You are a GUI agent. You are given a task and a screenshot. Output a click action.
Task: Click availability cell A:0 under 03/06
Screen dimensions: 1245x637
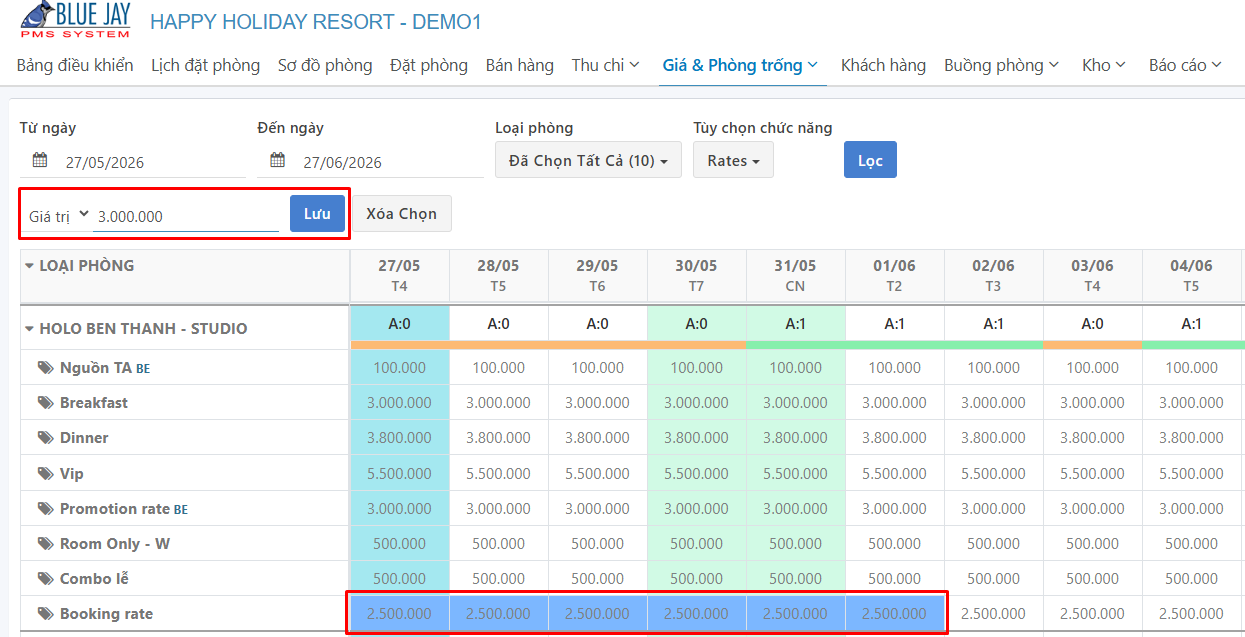pos(1092,324)
